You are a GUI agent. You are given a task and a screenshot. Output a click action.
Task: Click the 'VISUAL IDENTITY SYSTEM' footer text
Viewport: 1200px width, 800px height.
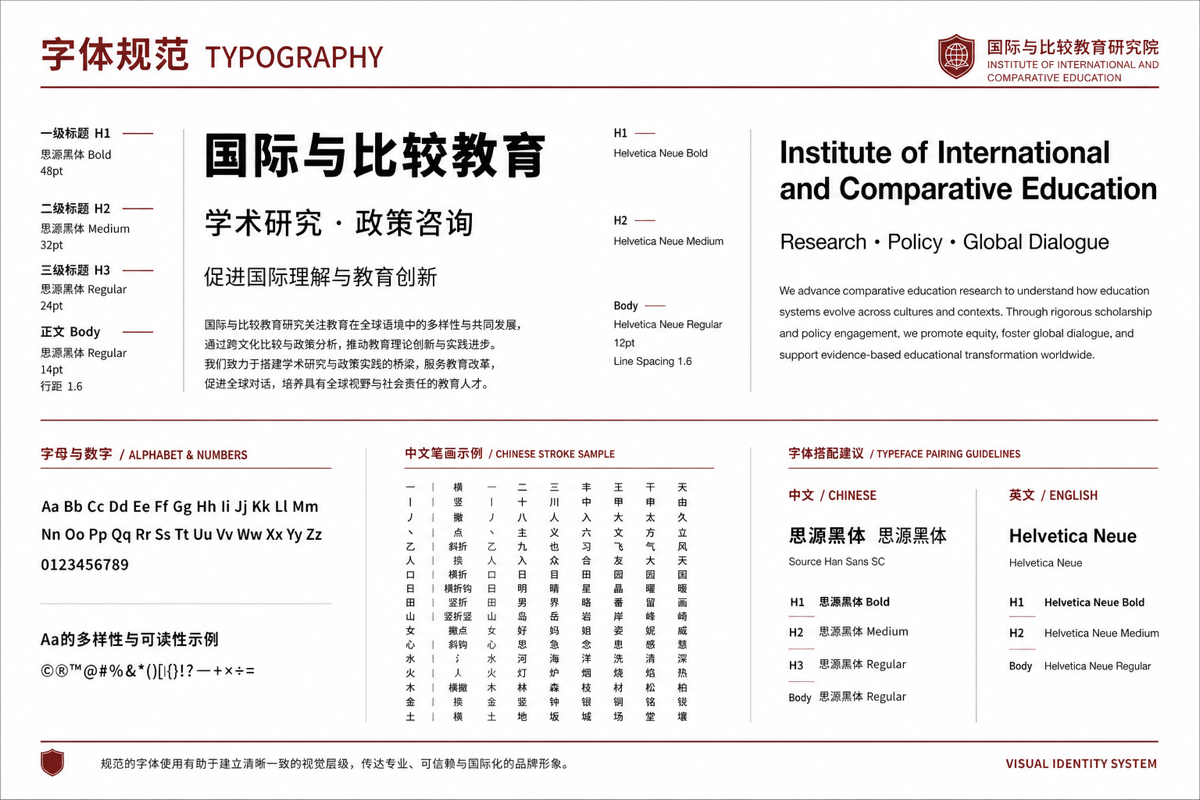pyautogui.click(x=1081, y=764)
